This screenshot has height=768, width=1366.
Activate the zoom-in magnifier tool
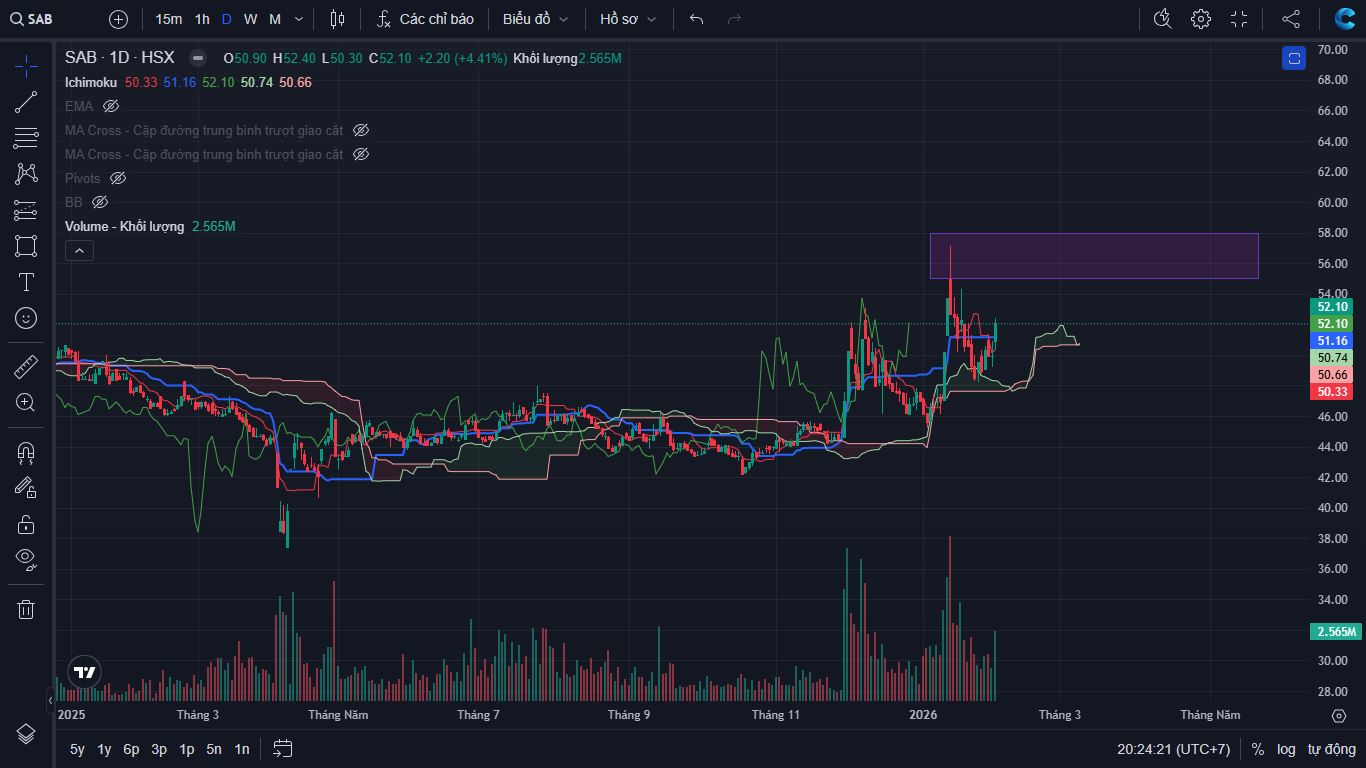[26, 403]
